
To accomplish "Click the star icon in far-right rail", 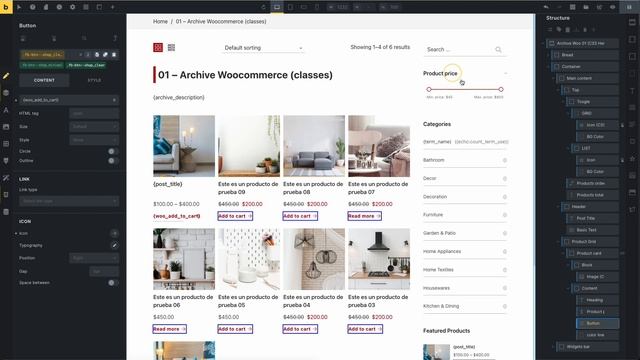I will click(632, 158).
